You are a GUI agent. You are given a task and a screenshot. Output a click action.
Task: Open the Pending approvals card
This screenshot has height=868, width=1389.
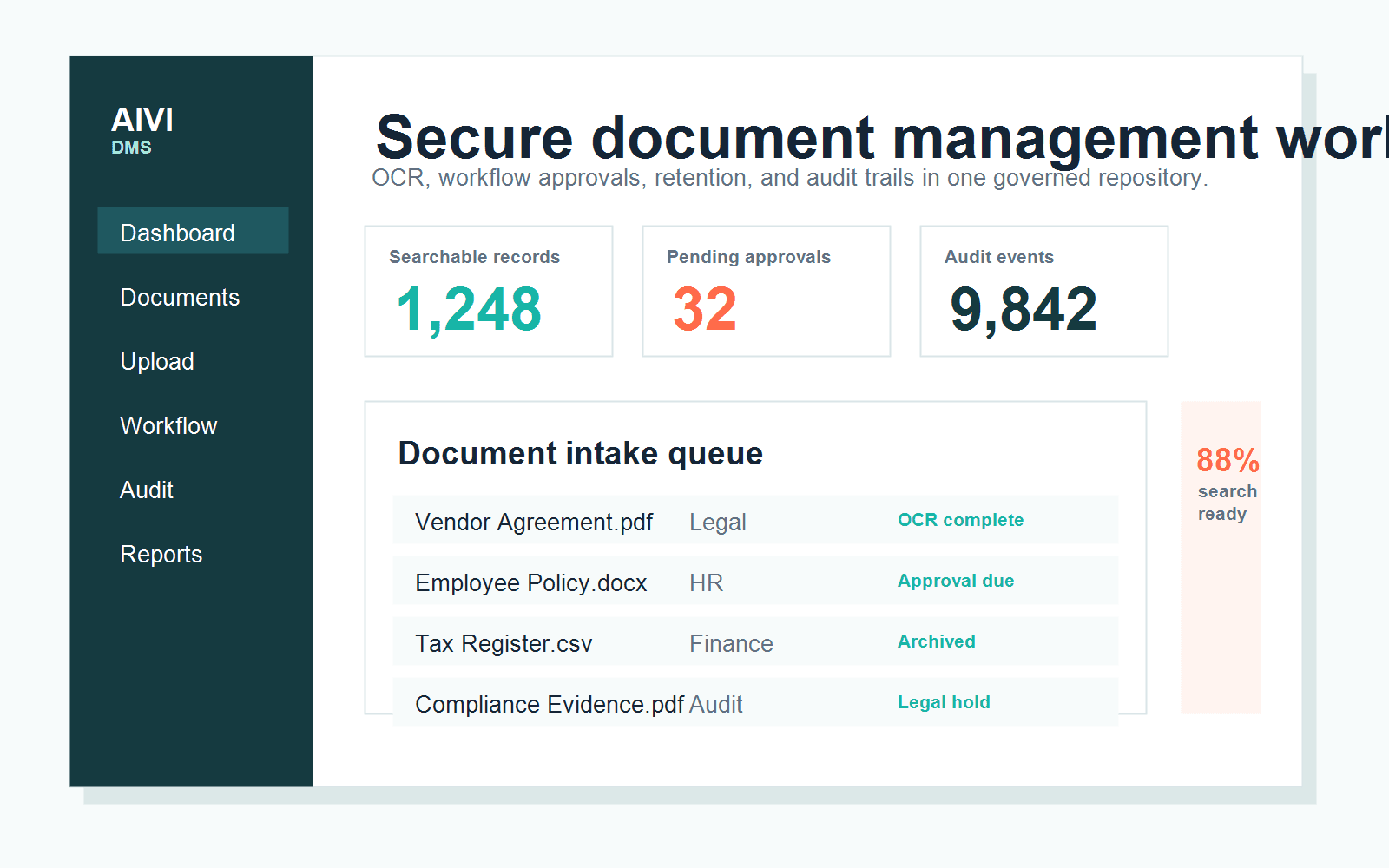(x=767, y=292)
